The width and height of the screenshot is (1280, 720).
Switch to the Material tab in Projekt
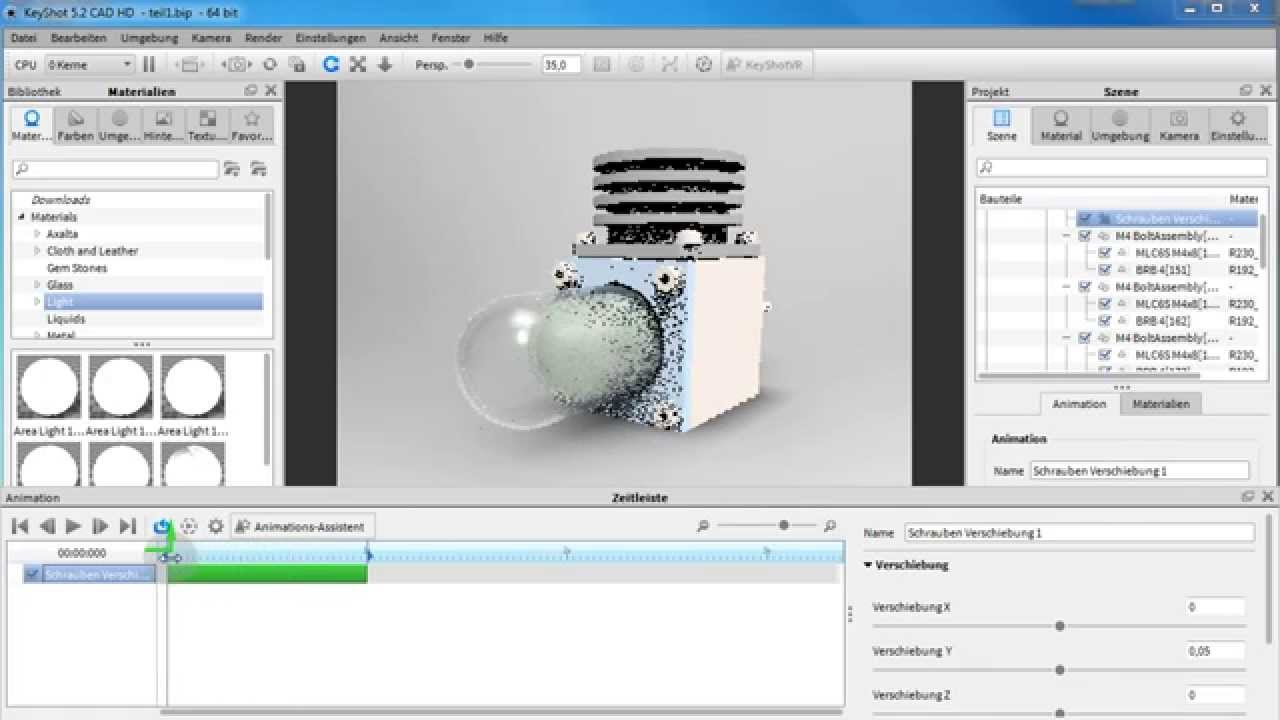click(1061, 125)
